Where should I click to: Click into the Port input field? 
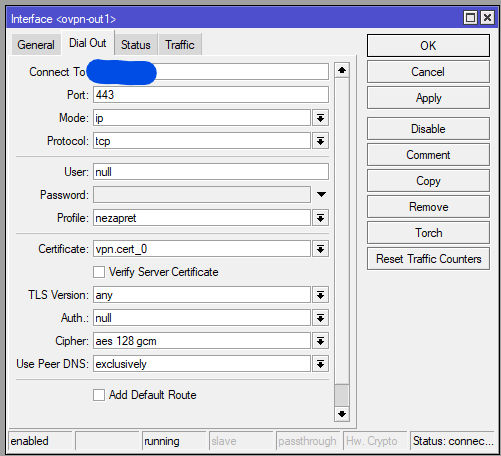[211, 95]
